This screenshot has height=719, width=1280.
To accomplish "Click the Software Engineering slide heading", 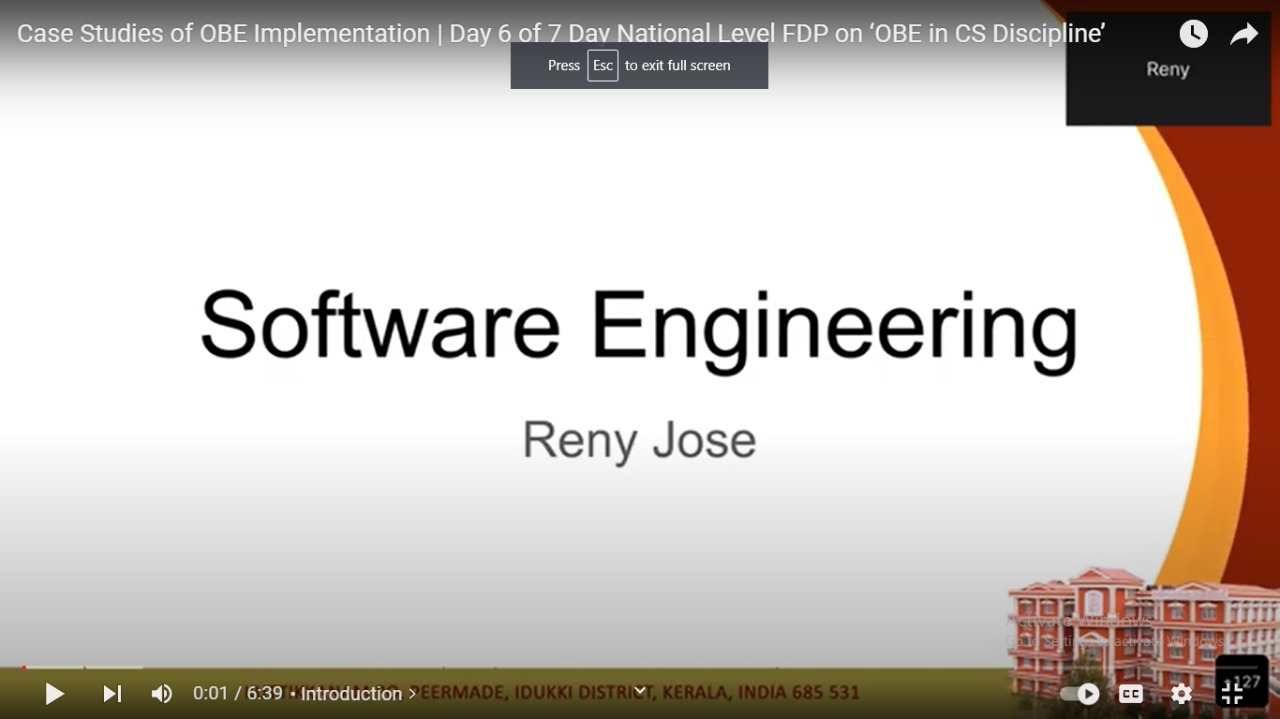I will coord(638,325).
